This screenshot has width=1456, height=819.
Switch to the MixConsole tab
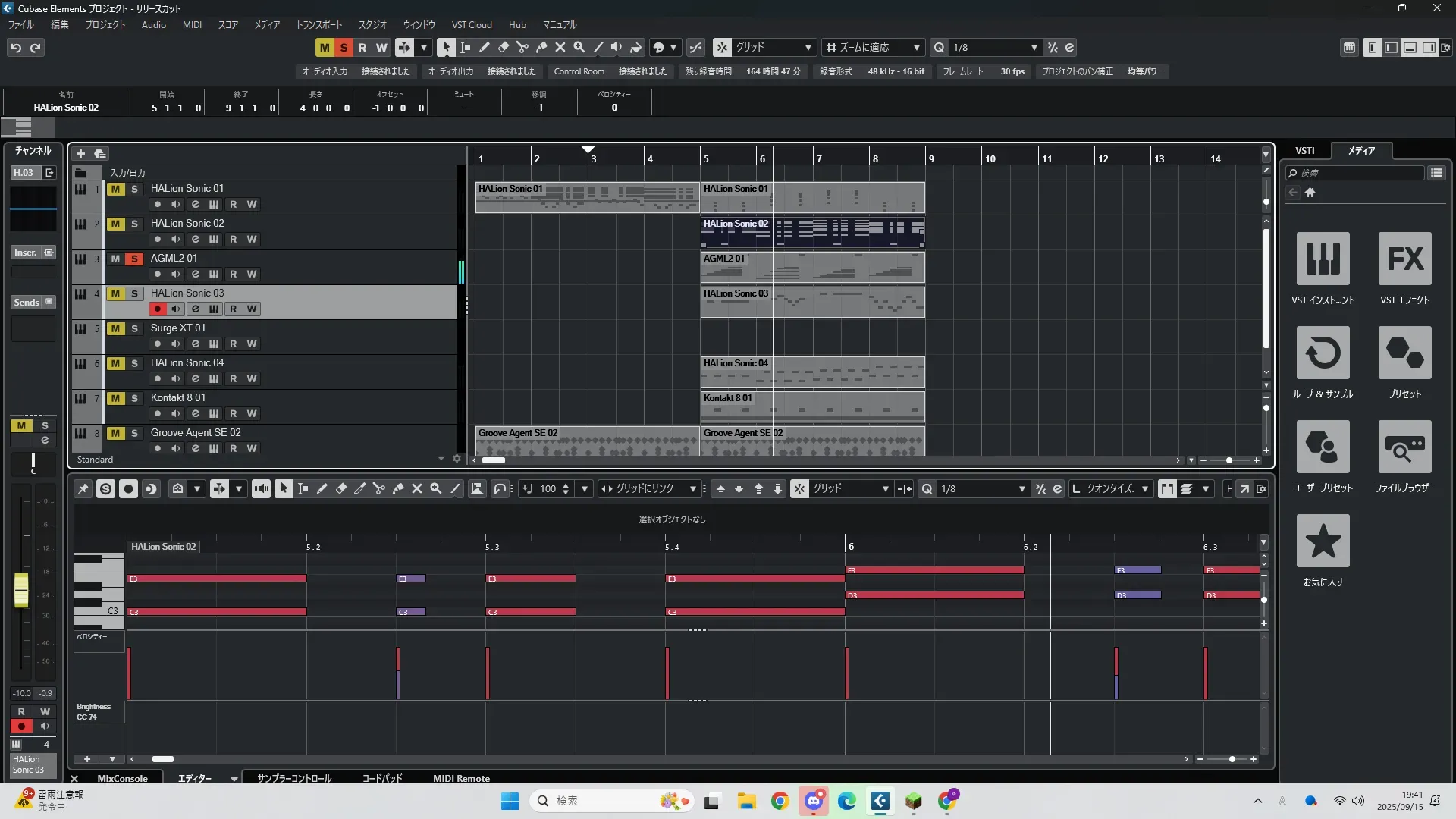click(x=122, y=779)
